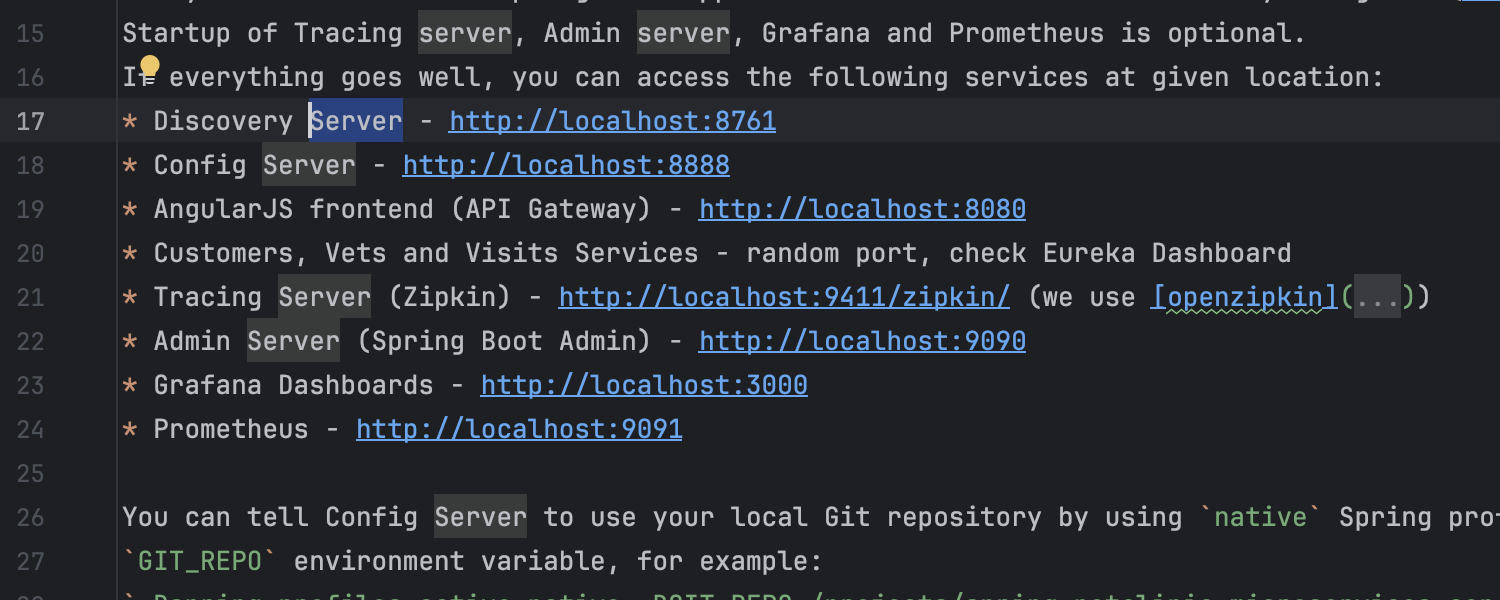Visit the Grafana http://localhost:3000 link

644,385
